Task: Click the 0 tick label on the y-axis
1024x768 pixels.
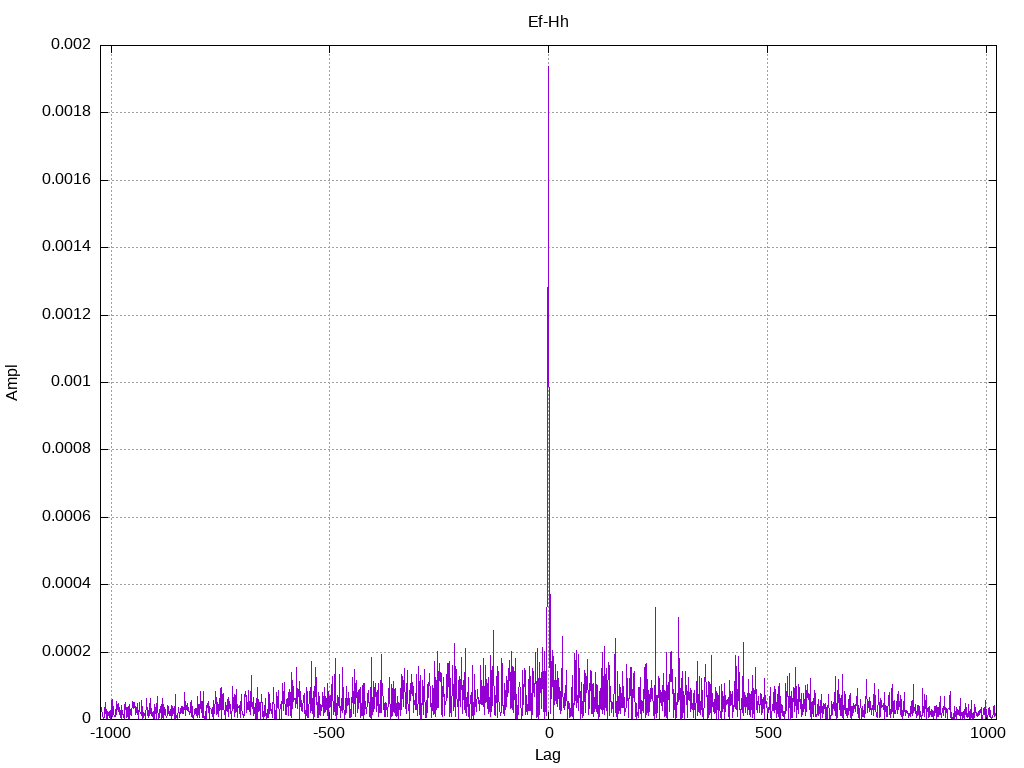Action: coord(86,719)
